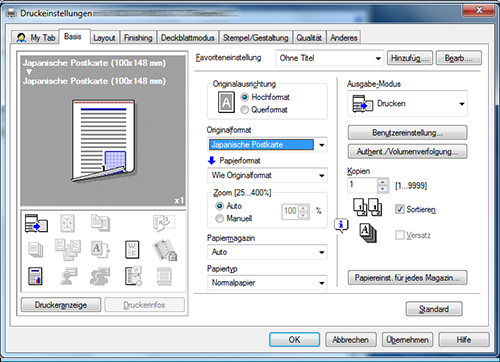The width and height of the screenshot is (500, 362).
Task: Click the Abbrechen button
Action: [x=351, y=340]
